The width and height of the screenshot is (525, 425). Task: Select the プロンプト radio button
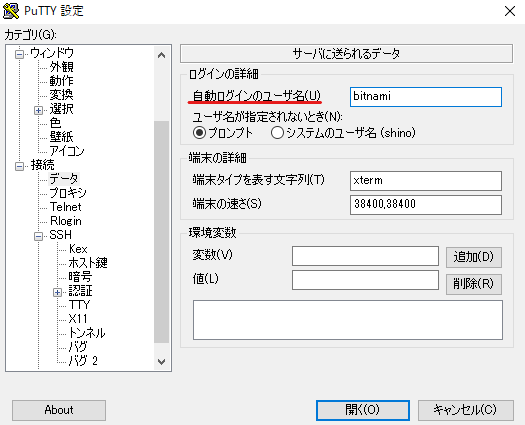(x=200, y=133)
